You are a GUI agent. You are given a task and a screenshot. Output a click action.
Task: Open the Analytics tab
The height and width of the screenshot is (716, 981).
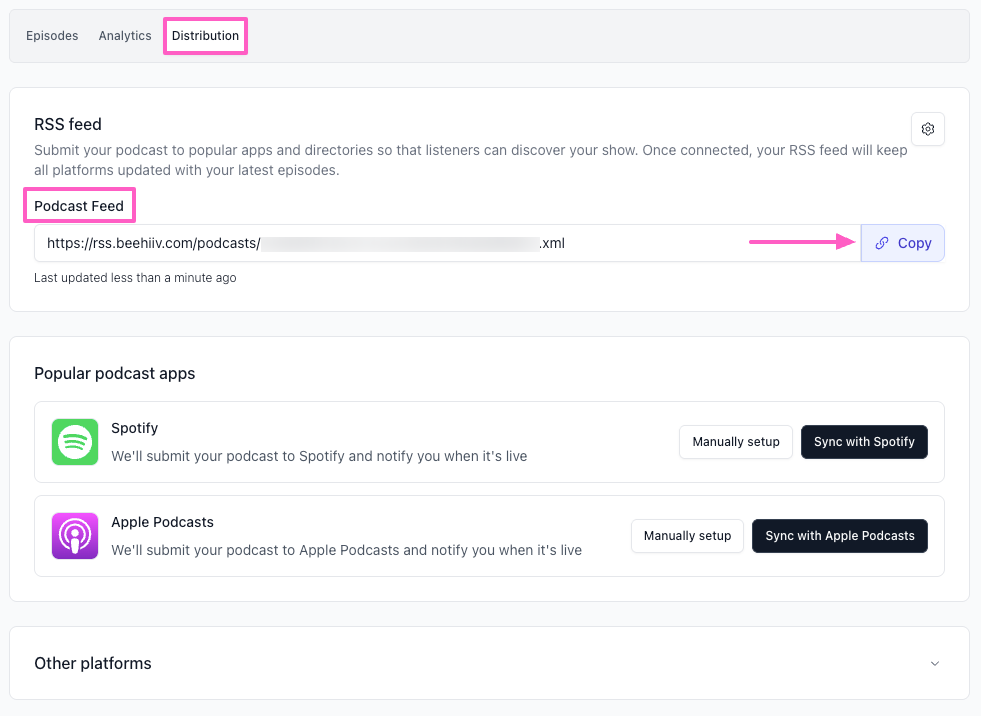pos(125,36)
